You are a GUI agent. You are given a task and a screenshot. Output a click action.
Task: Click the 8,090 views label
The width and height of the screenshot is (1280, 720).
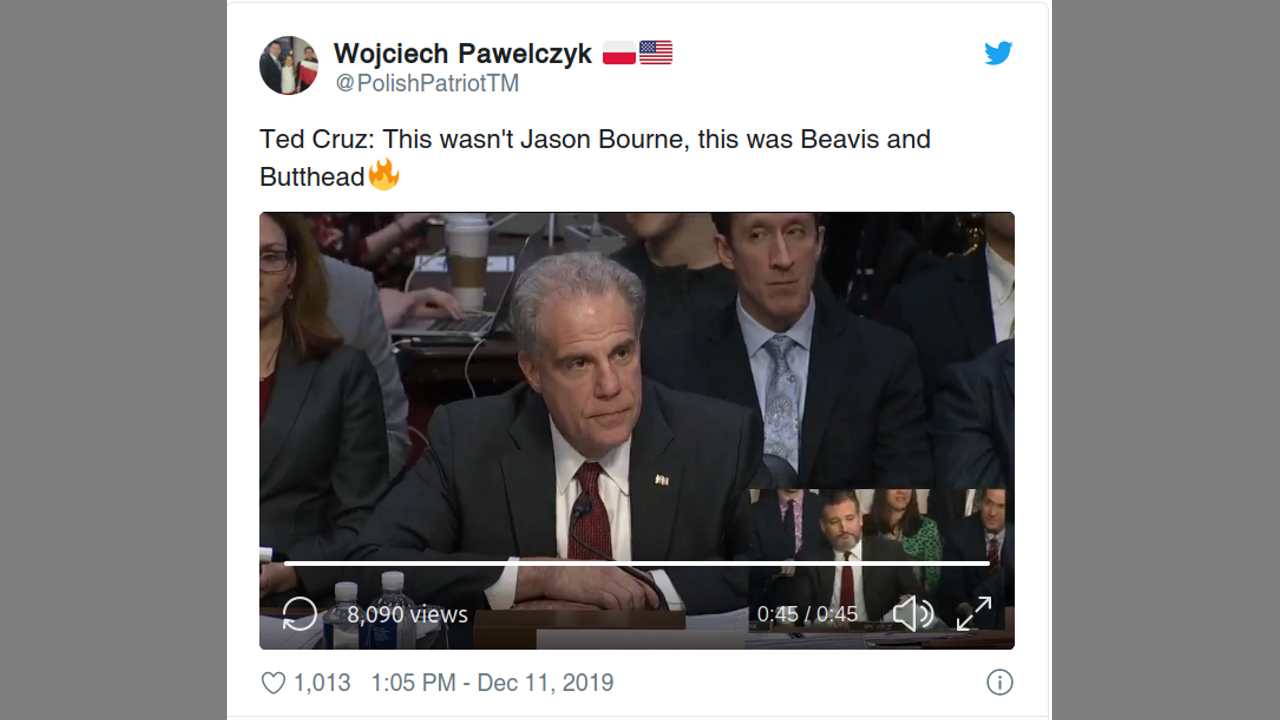point(407,614)
